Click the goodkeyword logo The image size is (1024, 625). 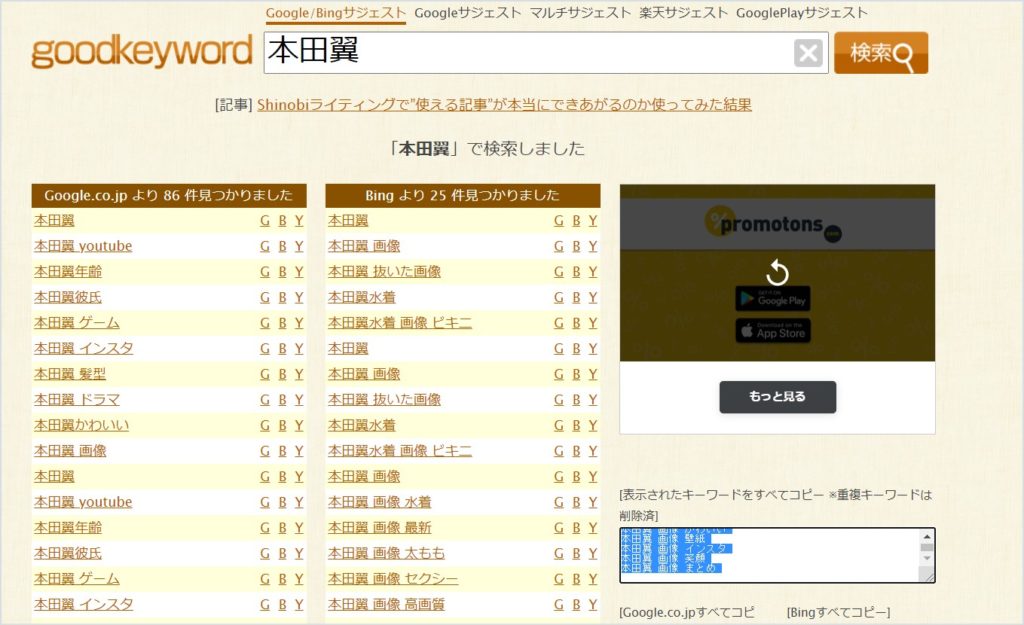pos(142,52)
